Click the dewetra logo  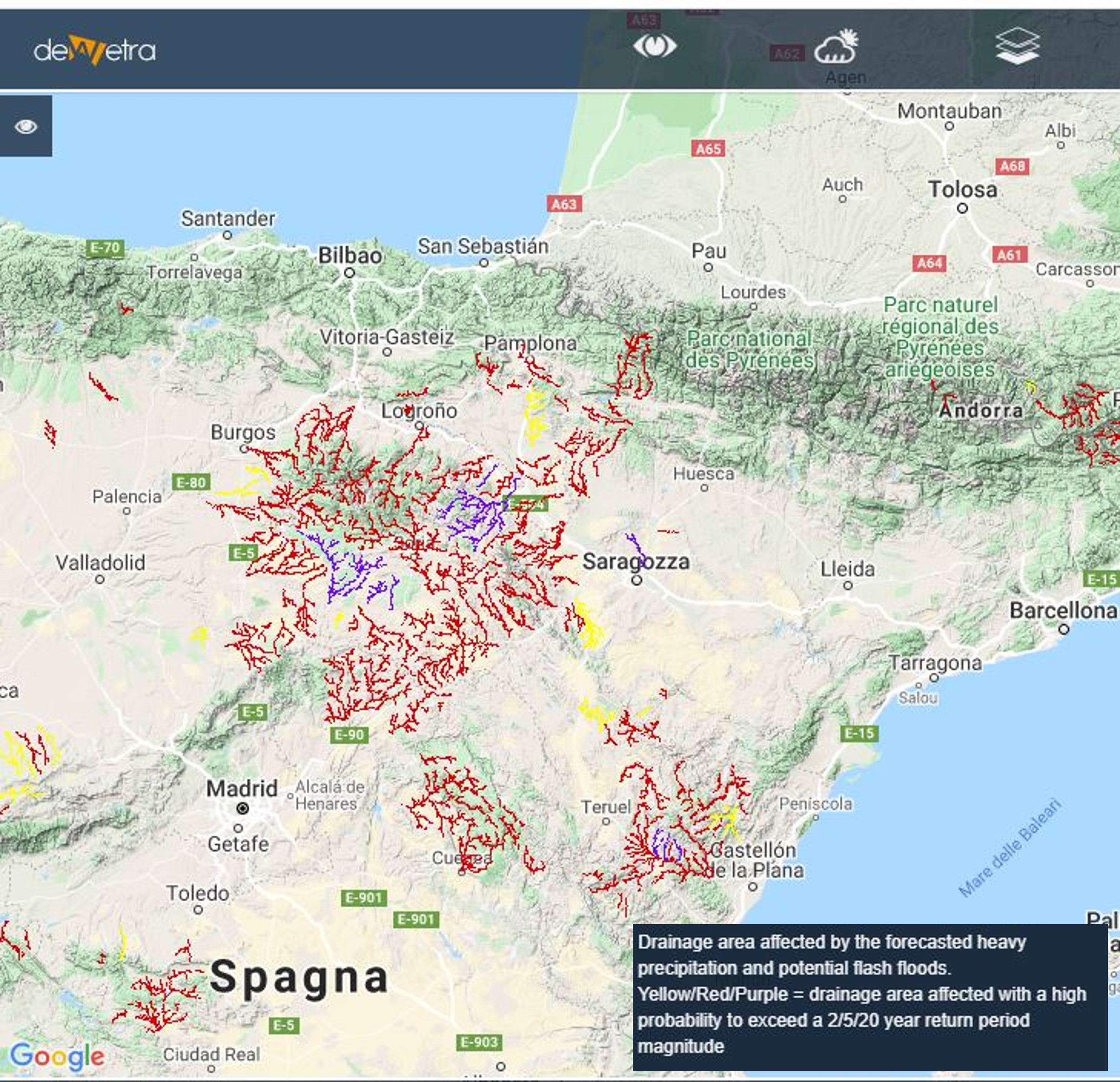pyautogui.click(x=95, y=50)
